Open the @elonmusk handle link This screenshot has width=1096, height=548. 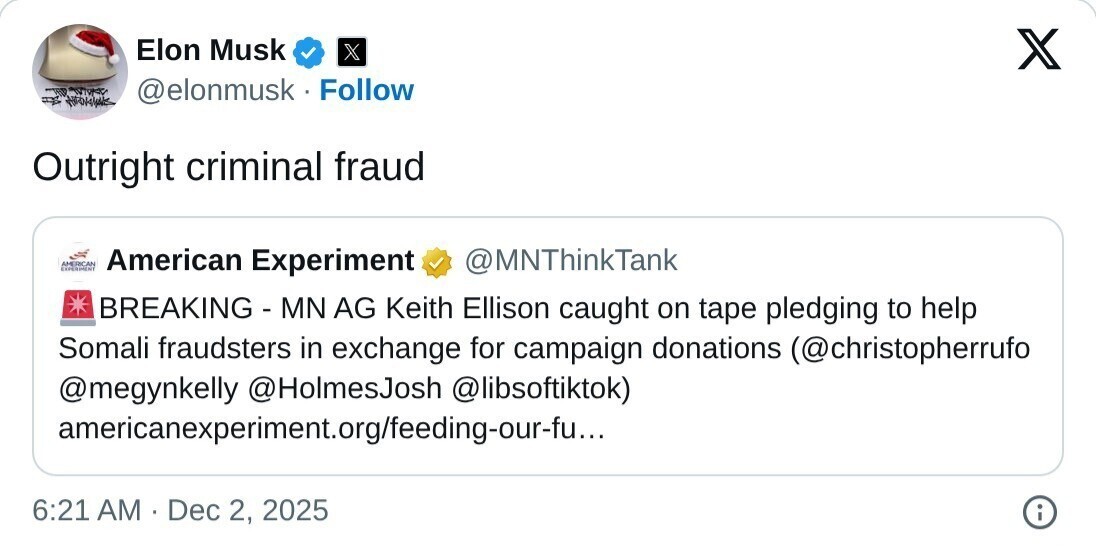[215, 90]
